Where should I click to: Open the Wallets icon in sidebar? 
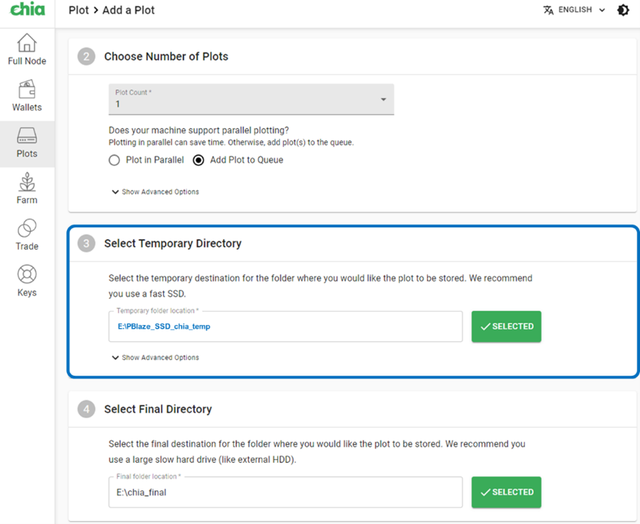coord(27,89)
